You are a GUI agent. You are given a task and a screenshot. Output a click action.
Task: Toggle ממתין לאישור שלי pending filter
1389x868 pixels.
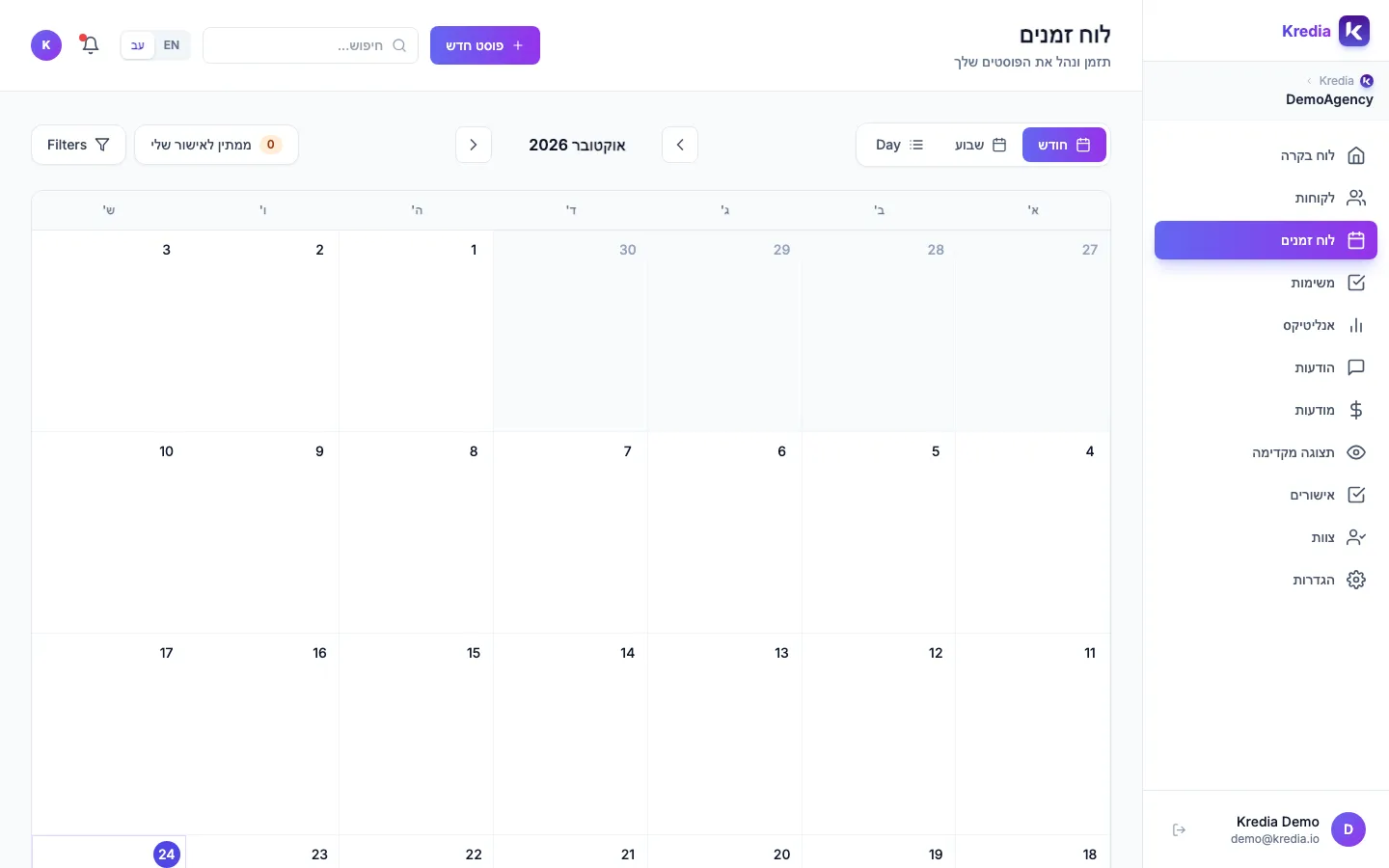[x=216, y=145]
